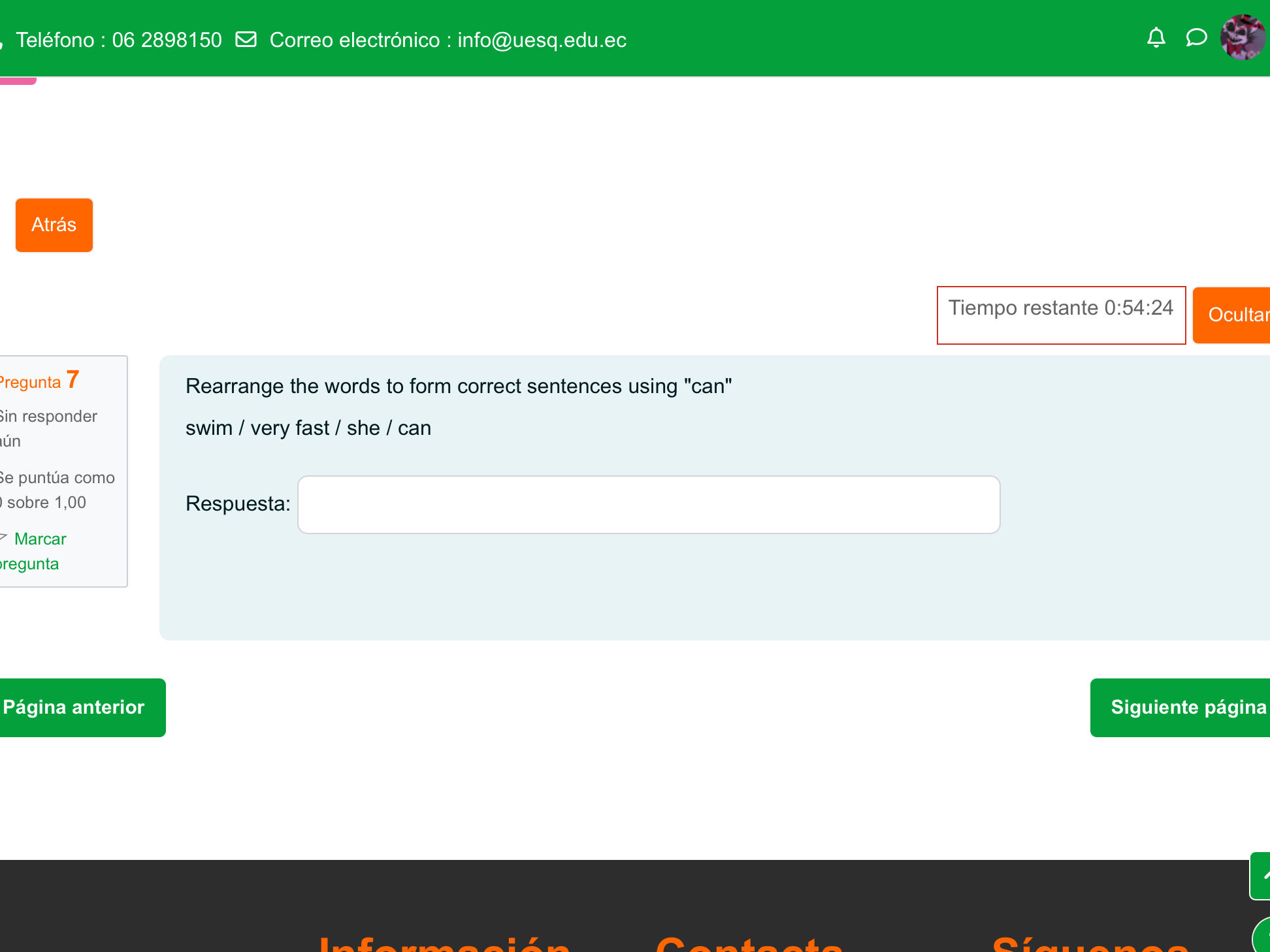The width and height of the screenshot is (1270, 952).
Task: Click the Pregunta 7 question number
Action: (41, 381)
